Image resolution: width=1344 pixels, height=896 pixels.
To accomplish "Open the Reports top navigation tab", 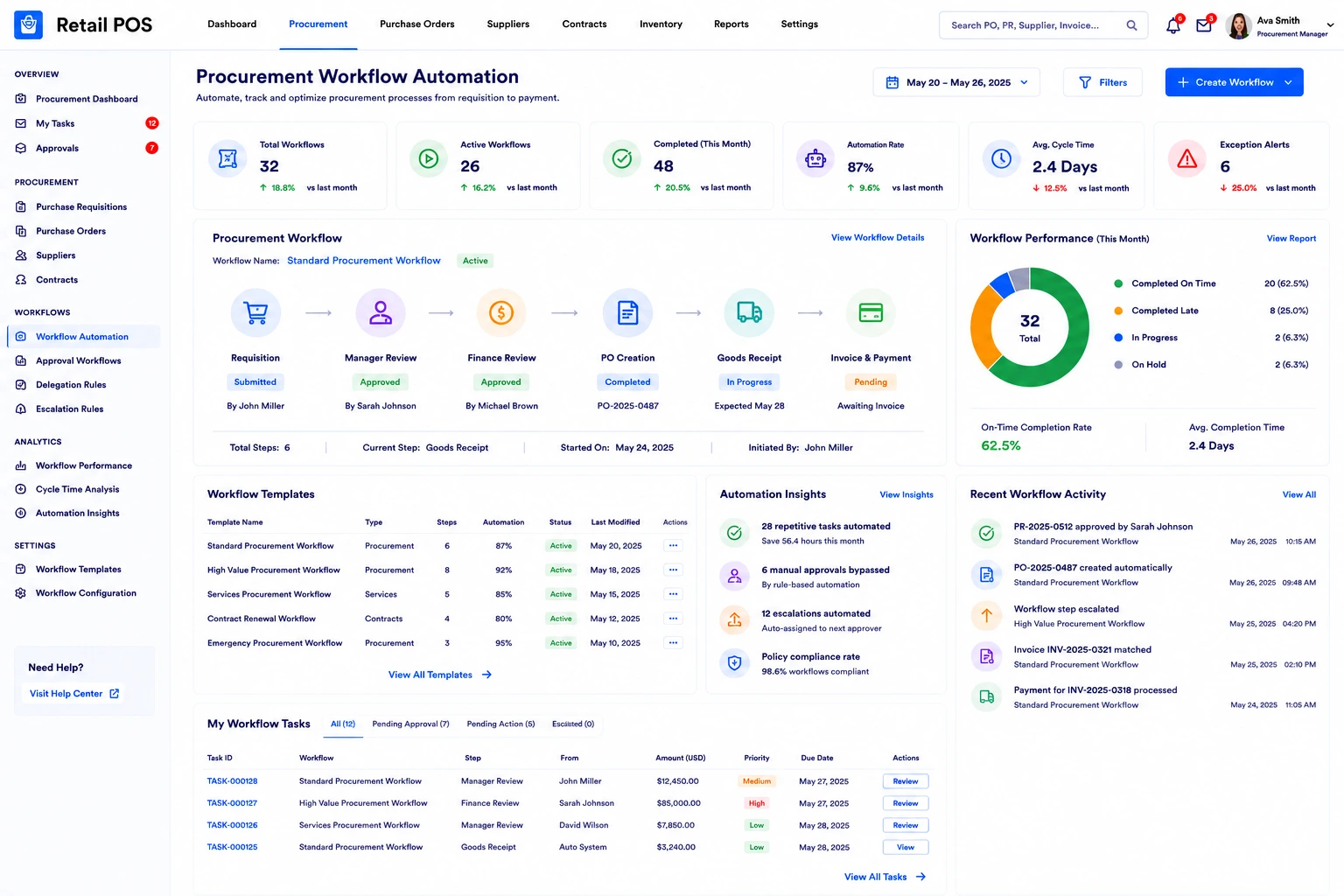I will (x=731, y=24).
